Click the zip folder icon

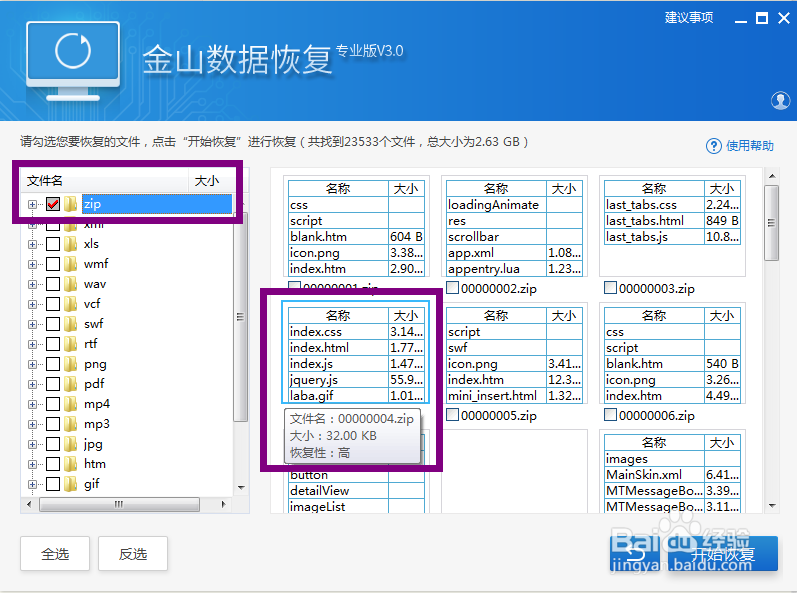71,204
